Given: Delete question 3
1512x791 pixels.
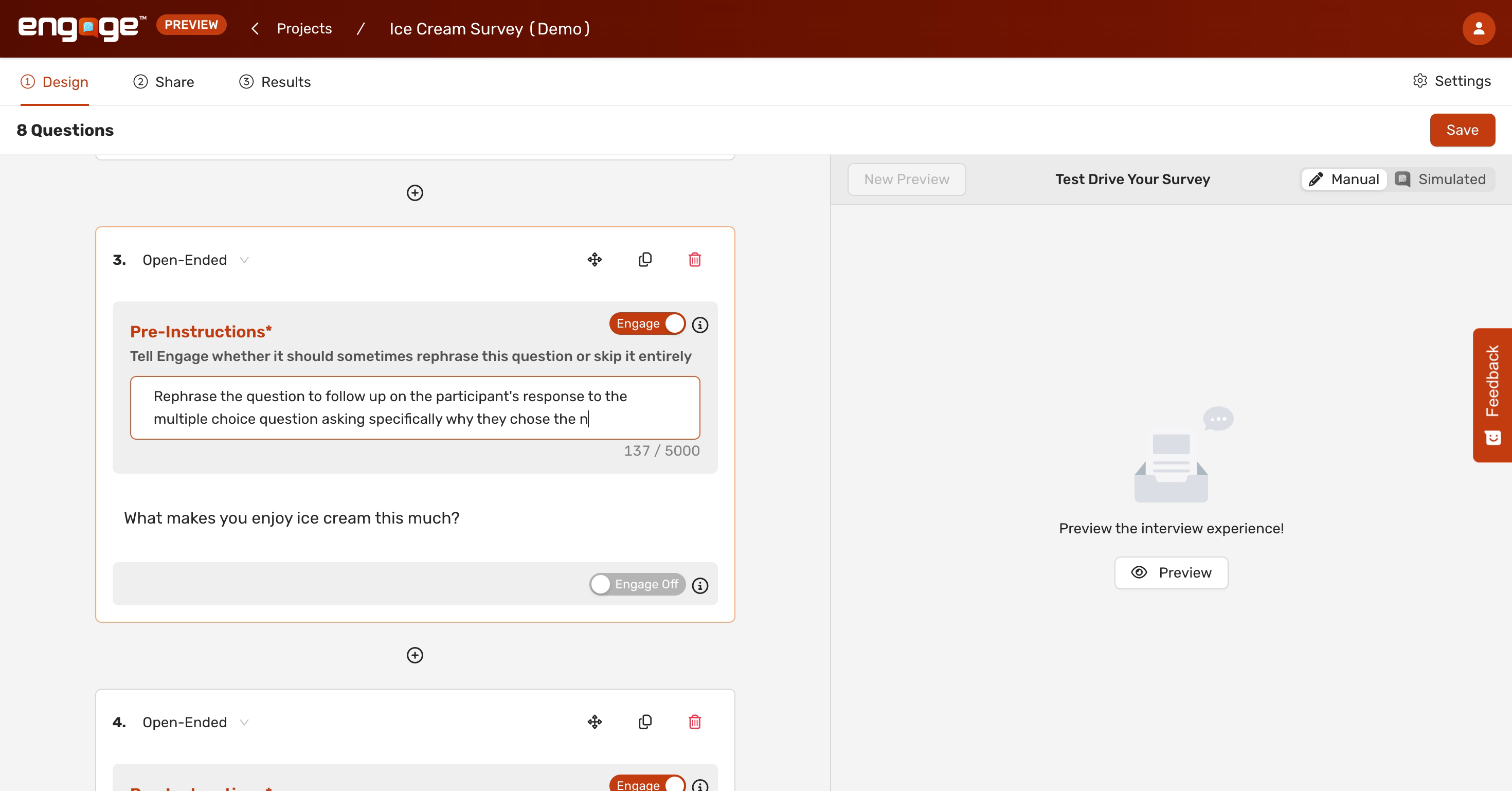Looking at the screenshot, I should point(694,259).
